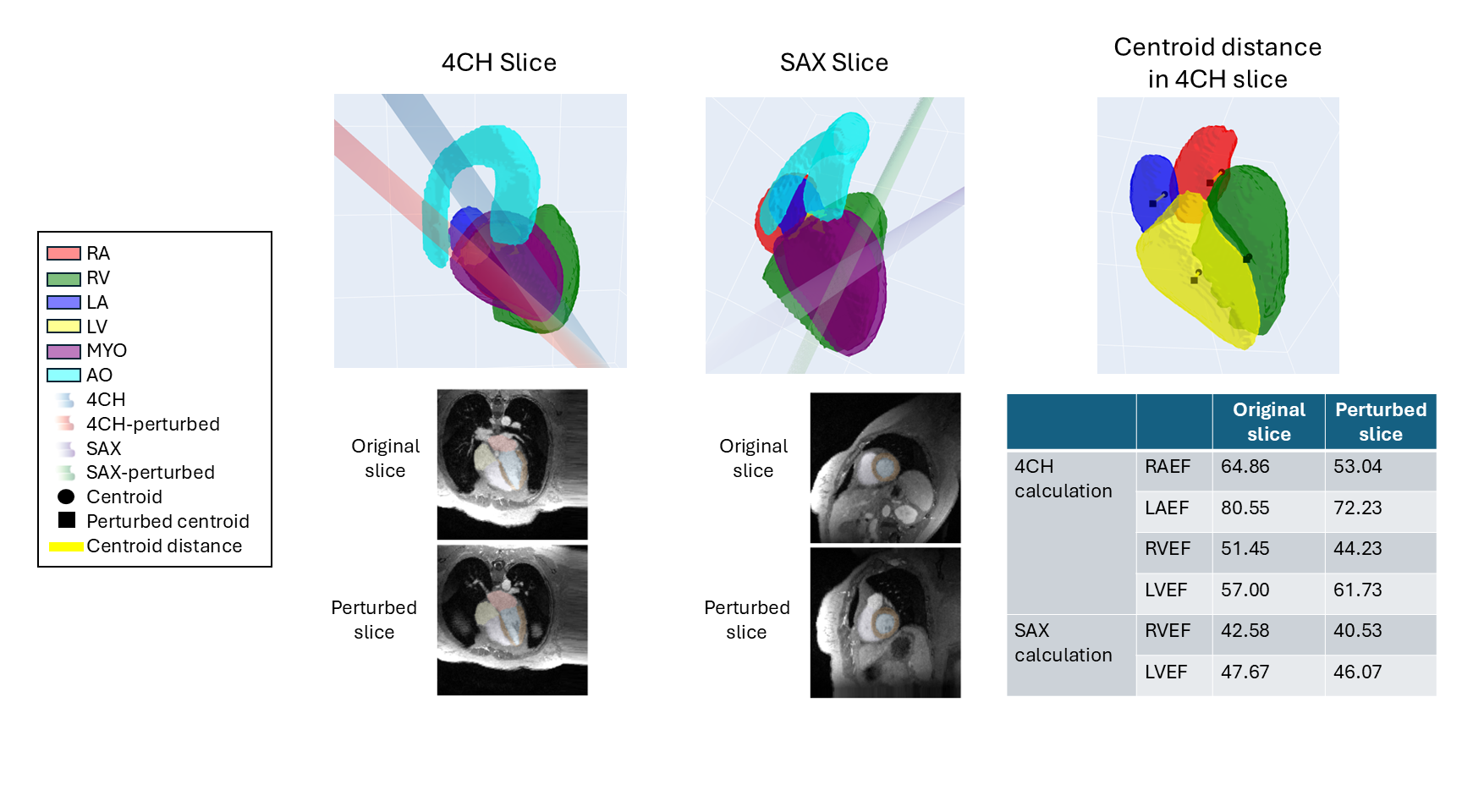Click the RA red legend swatch

(63, 253)
